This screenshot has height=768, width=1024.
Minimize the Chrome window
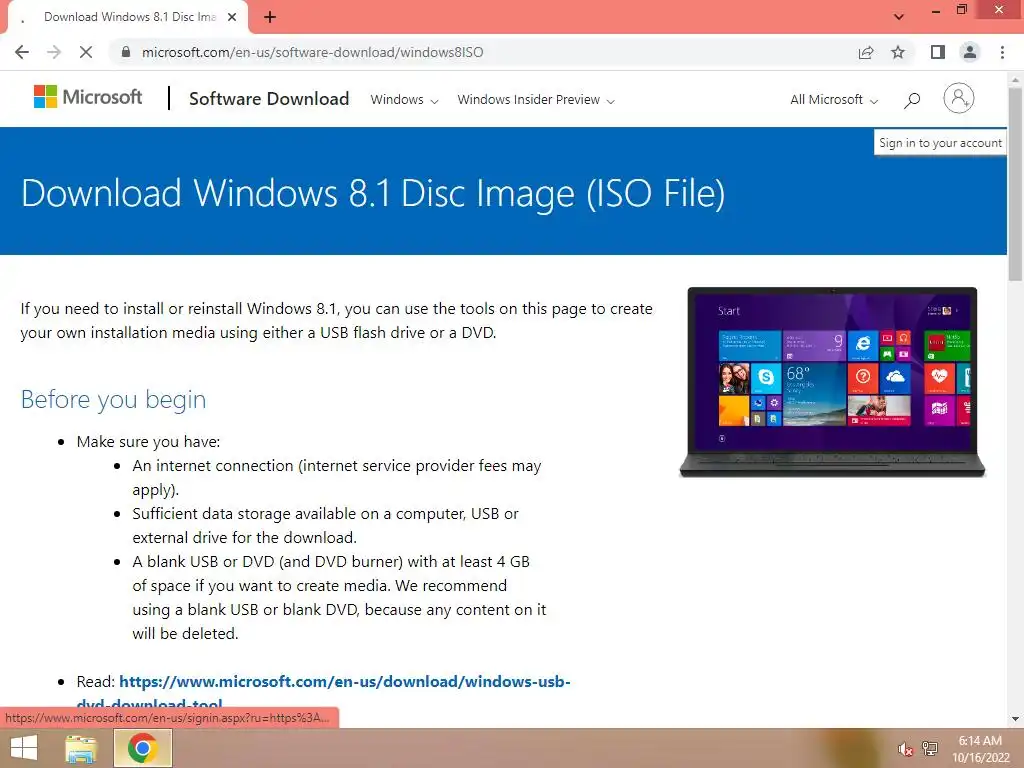[936, 10]
